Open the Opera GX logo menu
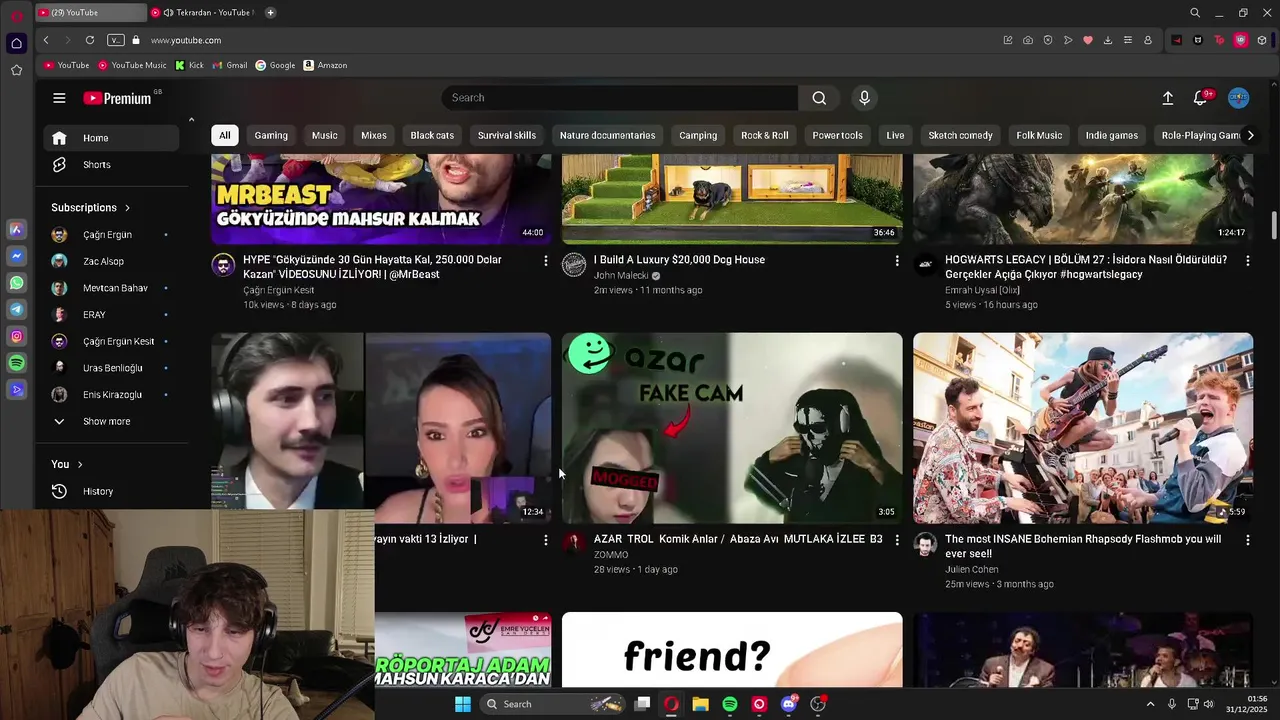Image resolution: width=1280 pixels, height=720 pixels. [x=16, y=15]
